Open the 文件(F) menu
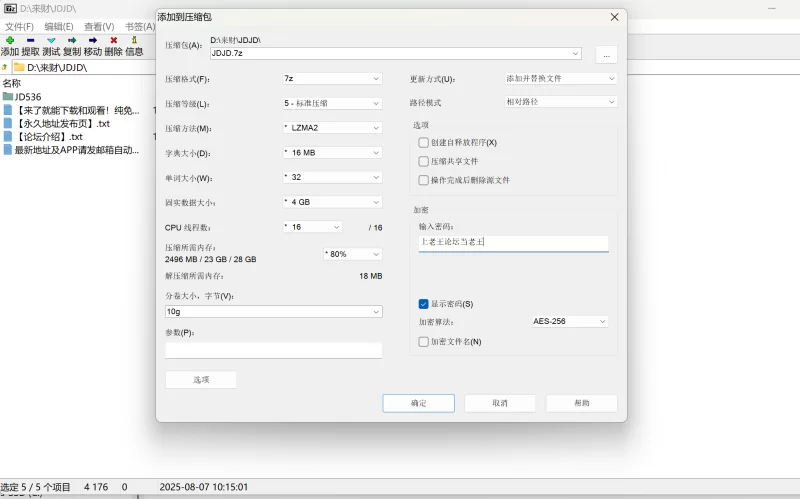 click(x=19, y=27)
